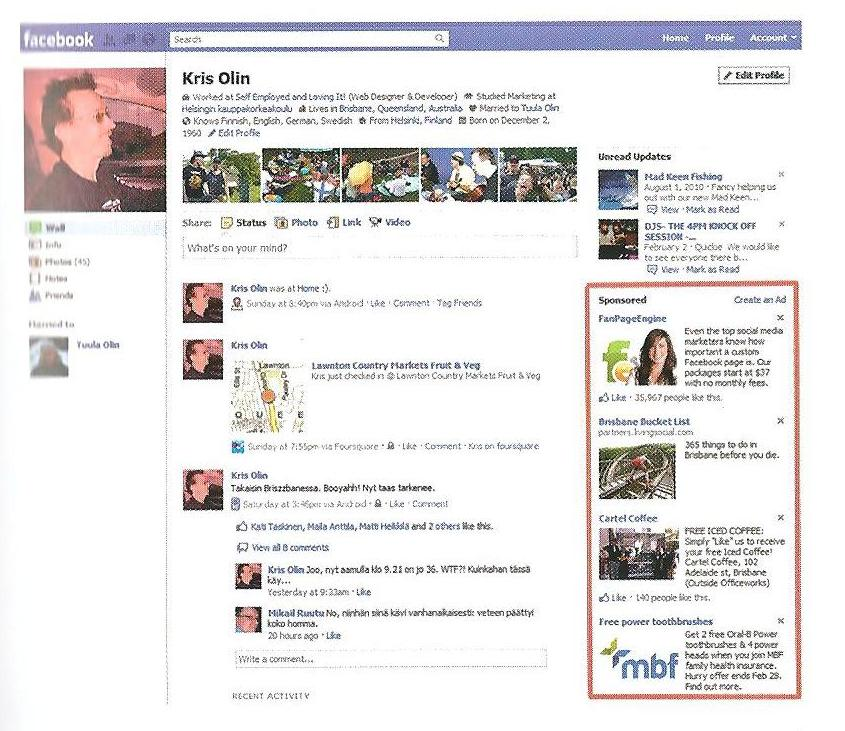Dismiss DJS 4PM Knock Off update
This screenshot has height=731, width=845.
(x=782, y=224)
